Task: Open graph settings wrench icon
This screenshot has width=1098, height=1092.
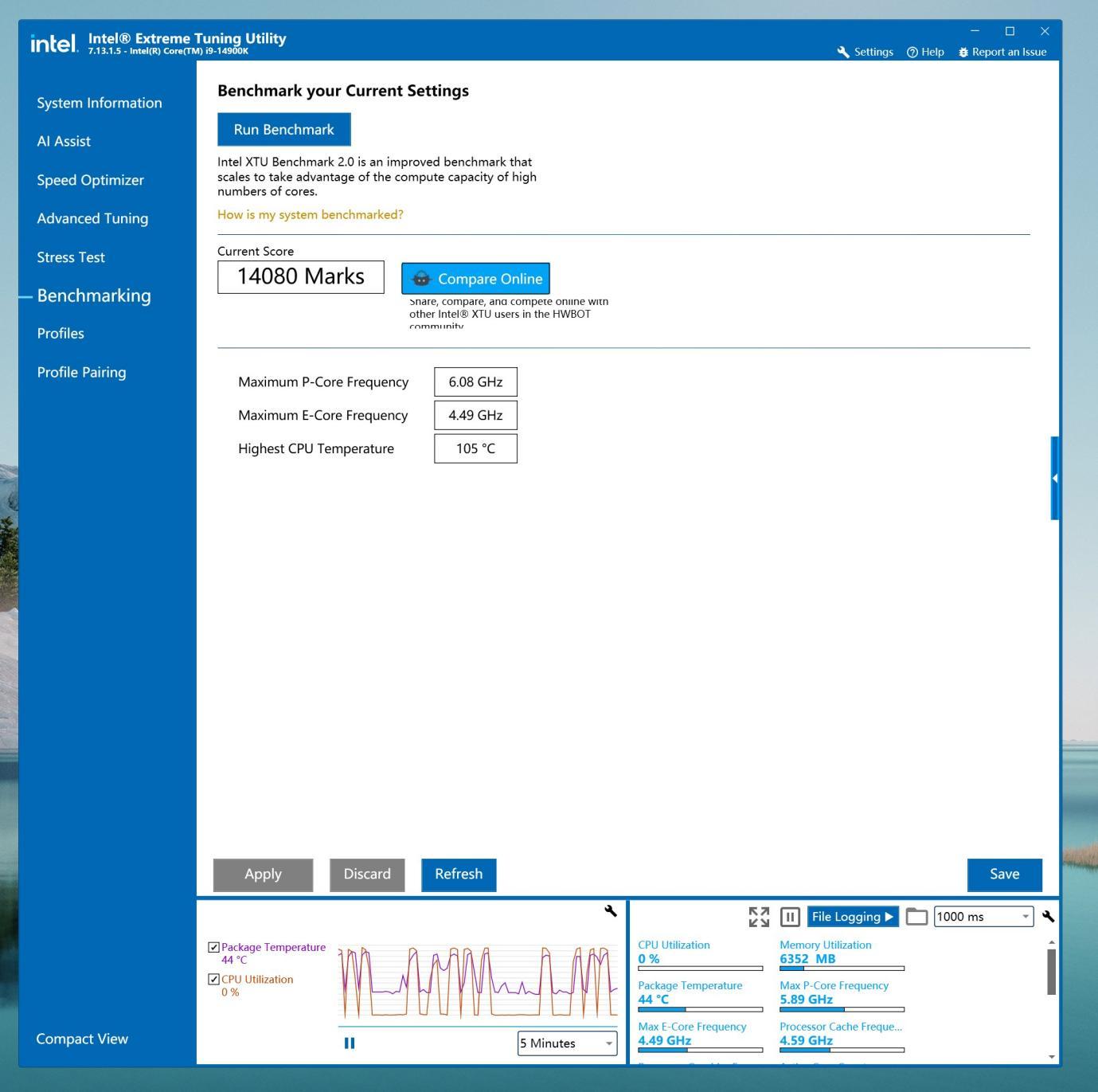Action: click(611, 911)
